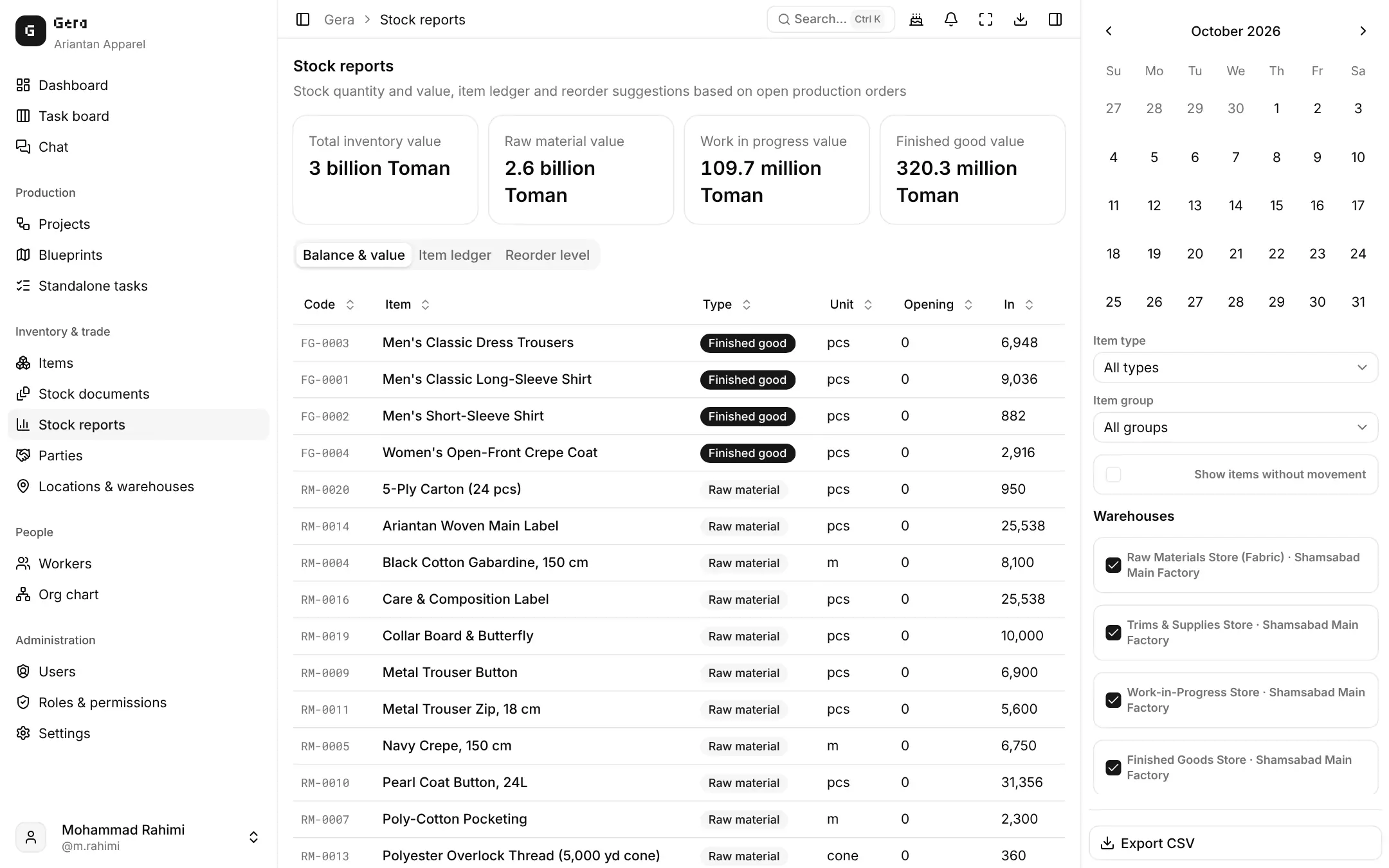Click the cake/celebration icon in top bar

pos(916,19)
